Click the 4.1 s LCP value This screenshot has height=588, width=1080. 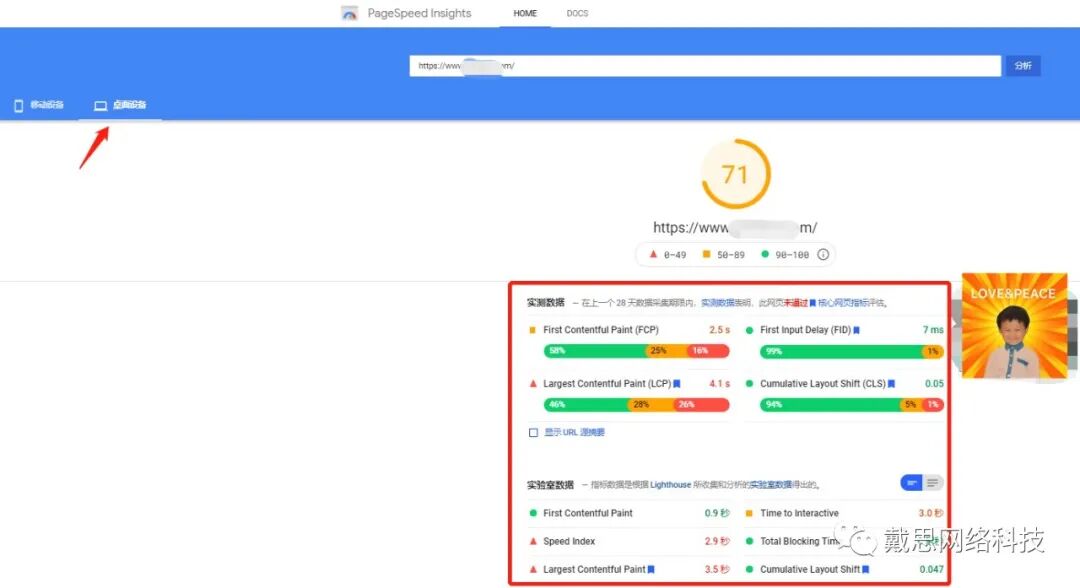coord(719,384)
